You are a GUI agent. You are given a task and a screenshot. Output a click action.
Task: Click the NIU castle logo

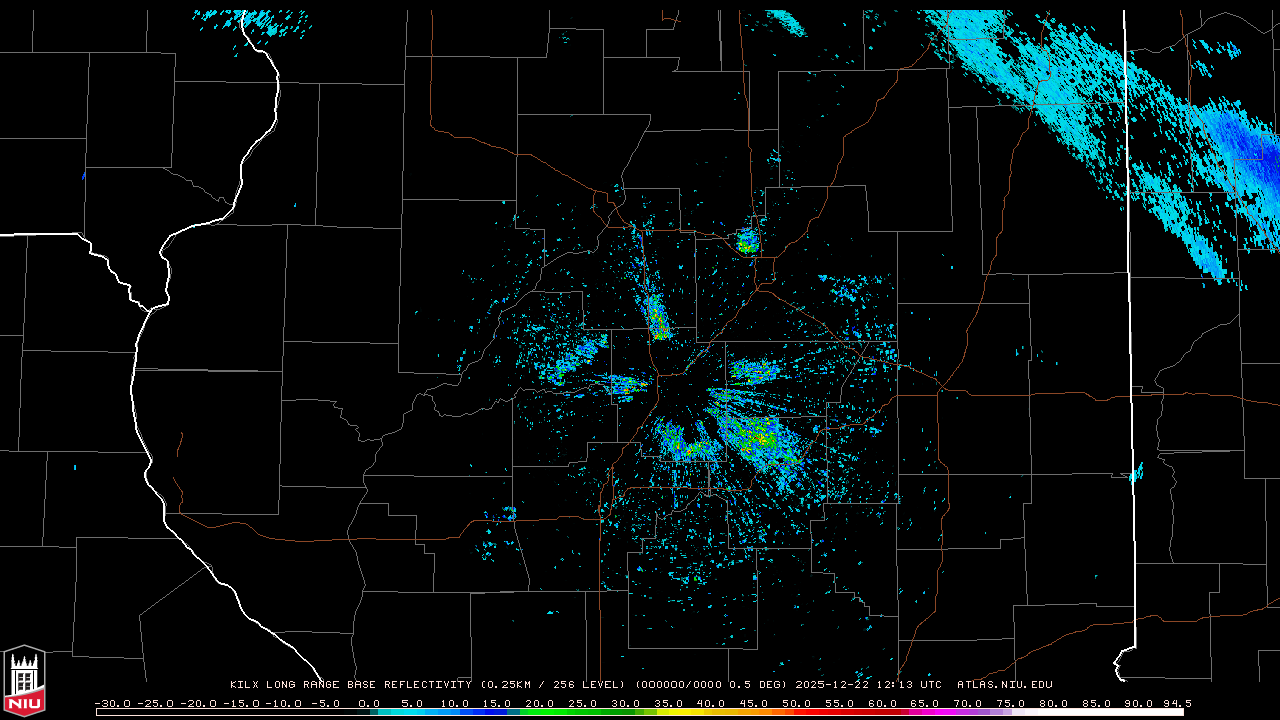(24, 681)
